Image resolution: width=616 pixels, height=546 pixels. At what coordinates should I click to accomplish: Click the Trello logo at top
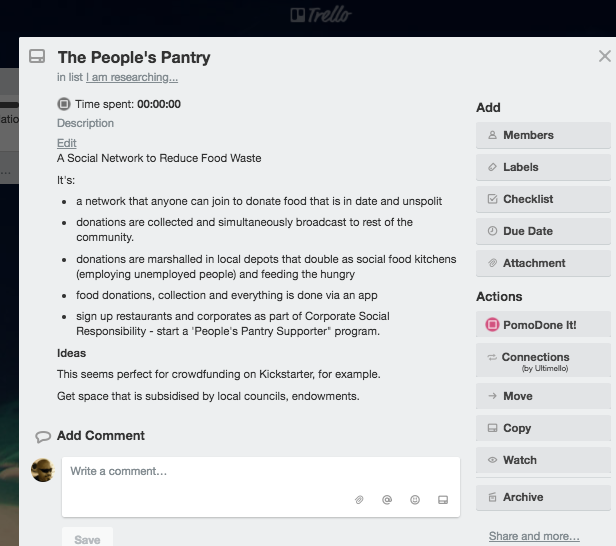(321, 15)
